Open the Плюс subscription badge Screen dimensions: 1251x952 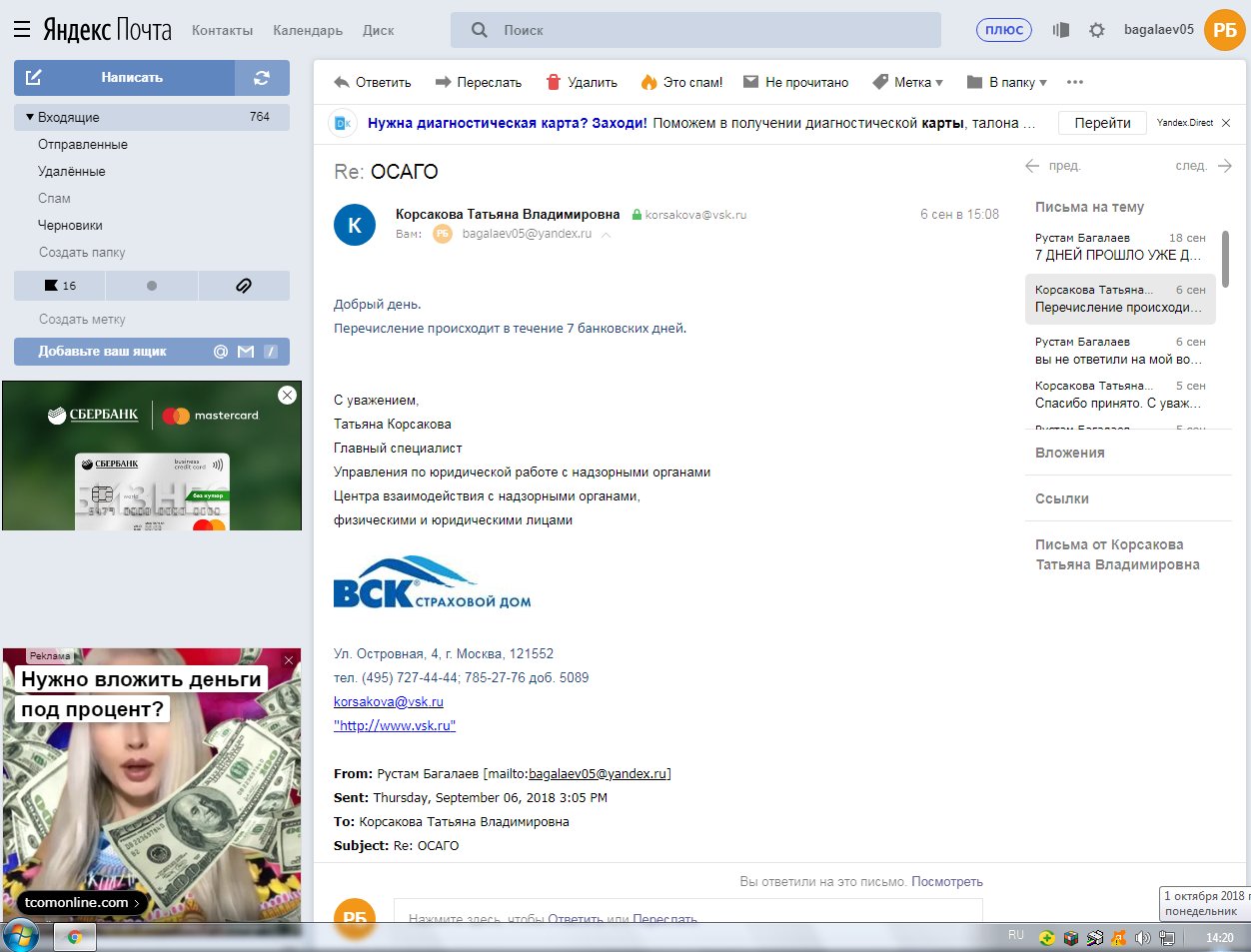tap(1003, 30)
